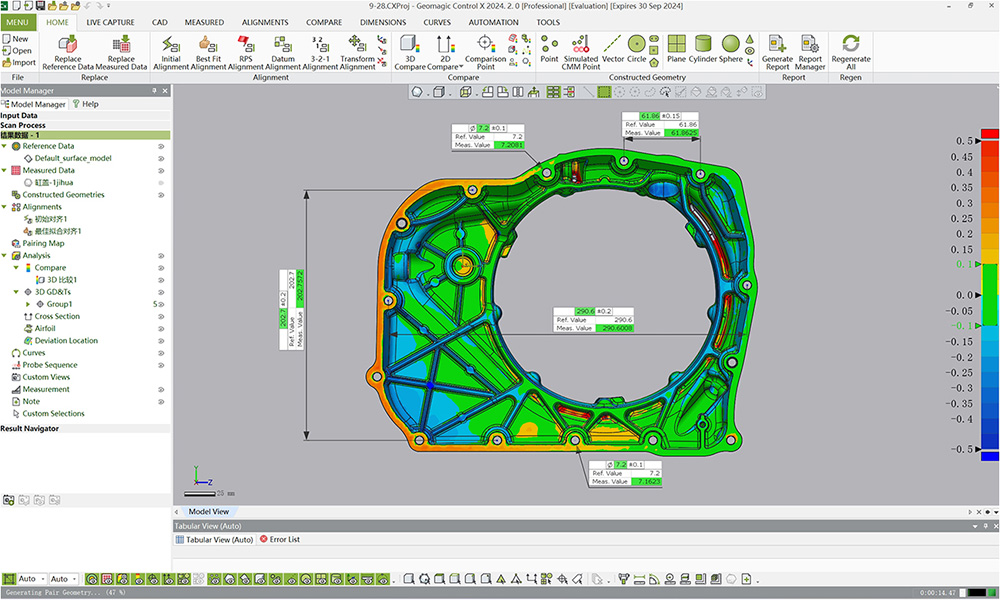
Task: Click the Best Fit Alignment icon
Action: [208, 45]
